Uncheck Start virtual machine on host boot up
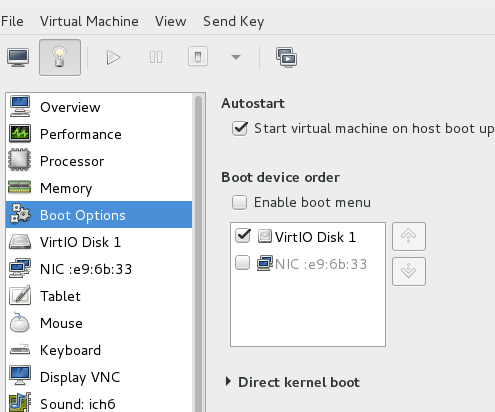Image resolution: width=495 pixels, height=412 pixels. [x=240, y=129]
